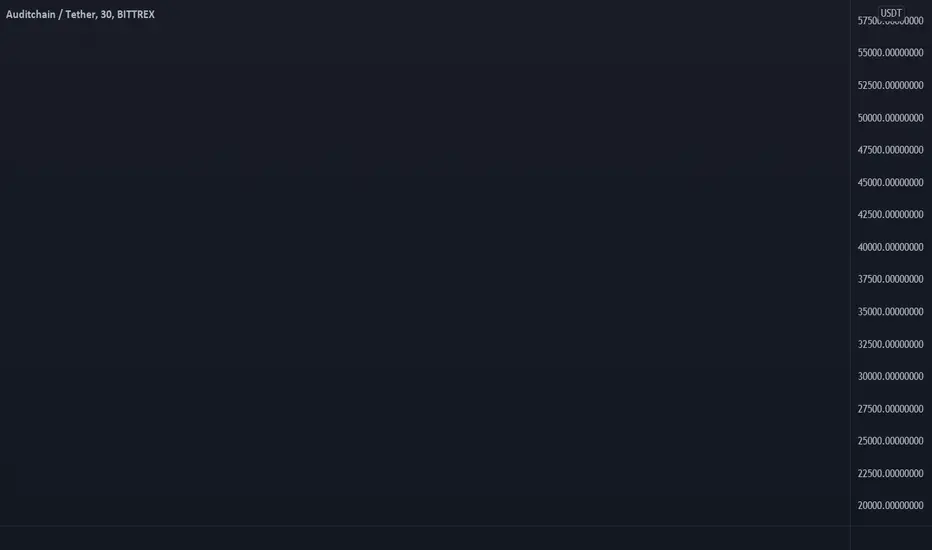932x550 pixels.
Task: Click the 27500.00000000 price level label
Action: click(890, 408)
